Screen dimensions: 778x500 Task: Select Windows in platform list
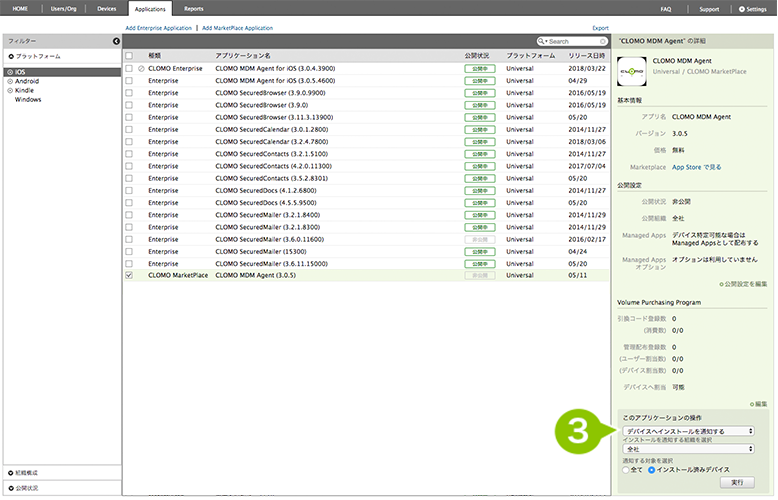point(28,100)
